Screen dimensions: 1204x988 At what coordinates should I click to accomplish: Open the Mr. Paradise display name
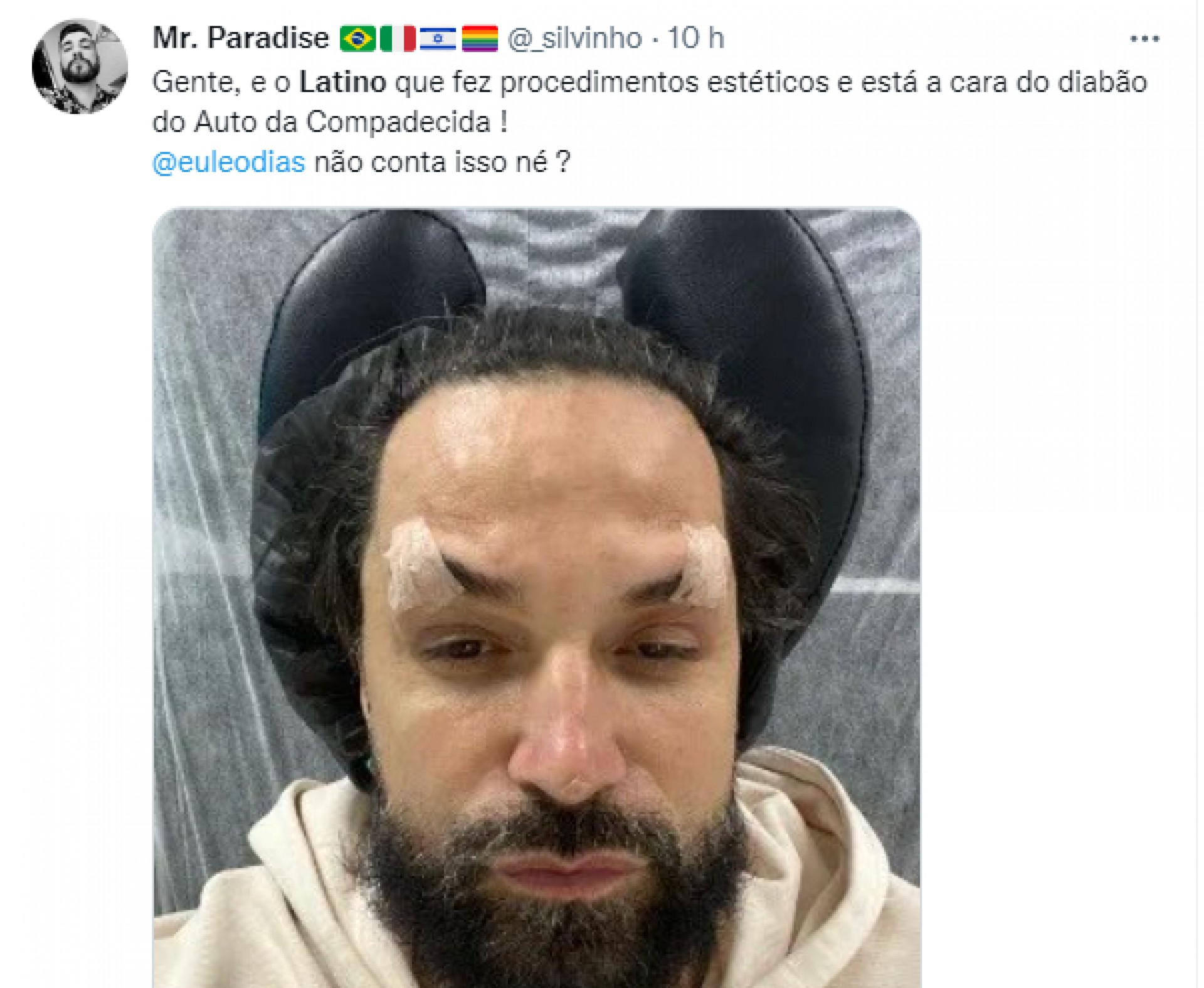coord(241,38)
